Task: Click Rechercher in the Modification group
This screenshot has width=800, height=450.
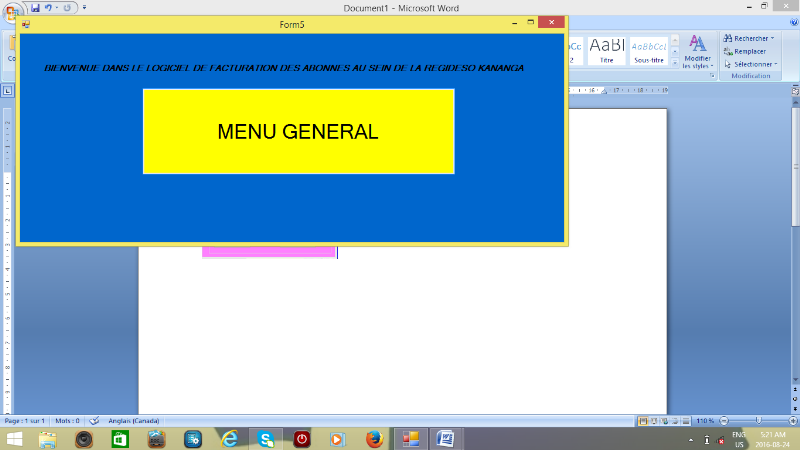Action: (x=746, y=38)
